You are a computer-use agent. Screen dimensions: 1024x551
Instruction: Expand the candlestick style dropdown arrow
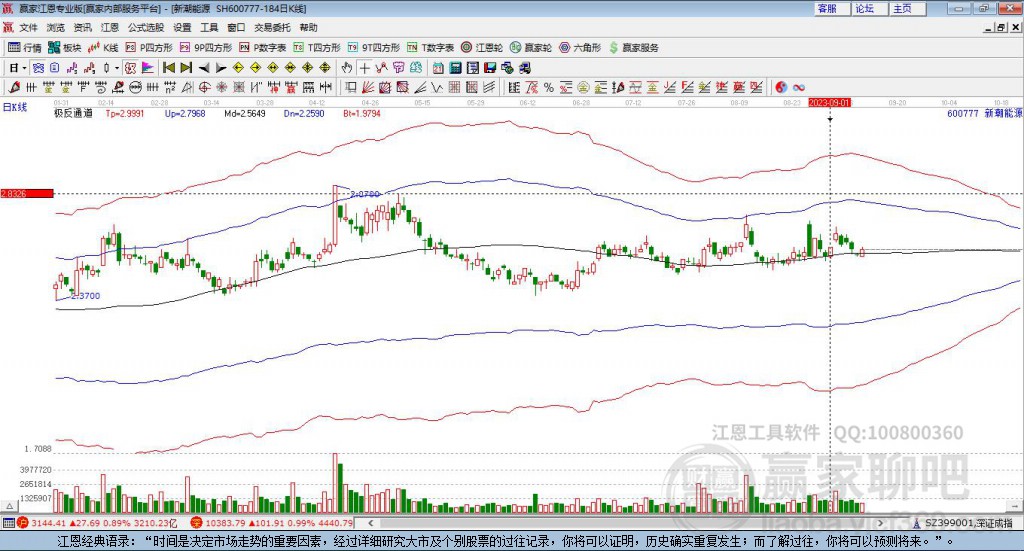click(x=117, y=68)
